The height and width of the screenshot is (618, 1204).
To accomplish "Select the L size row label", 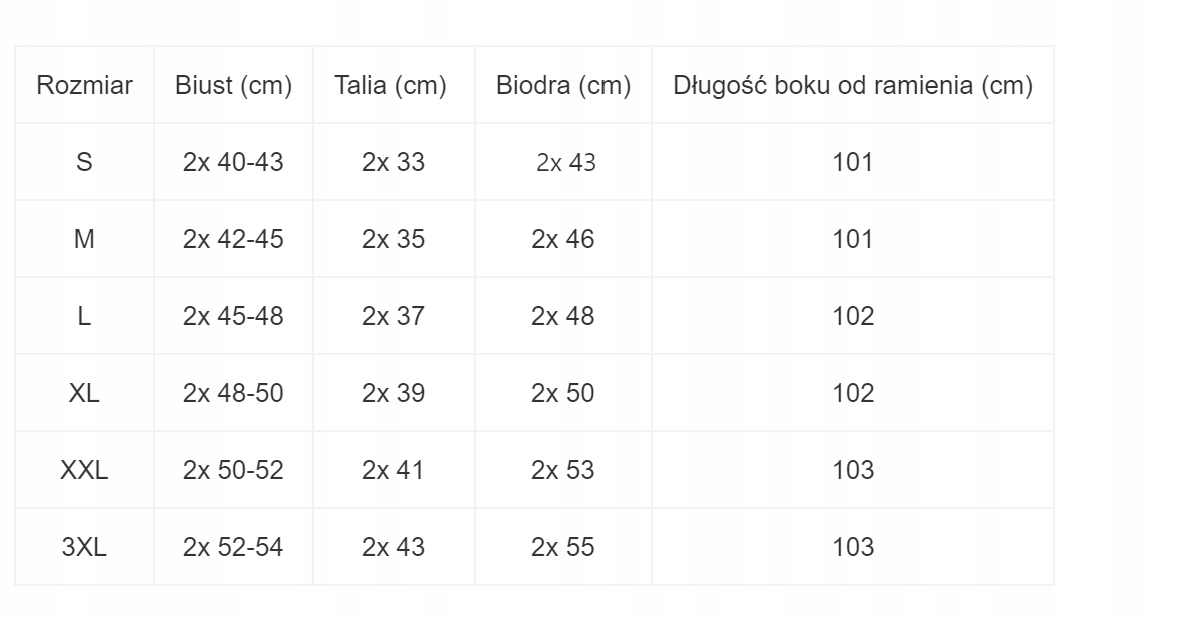I will click(x=84, y=316).
